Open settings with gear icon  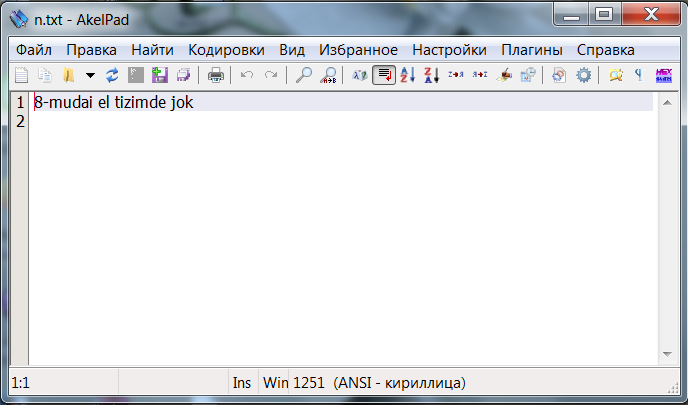tap(584, 75)
